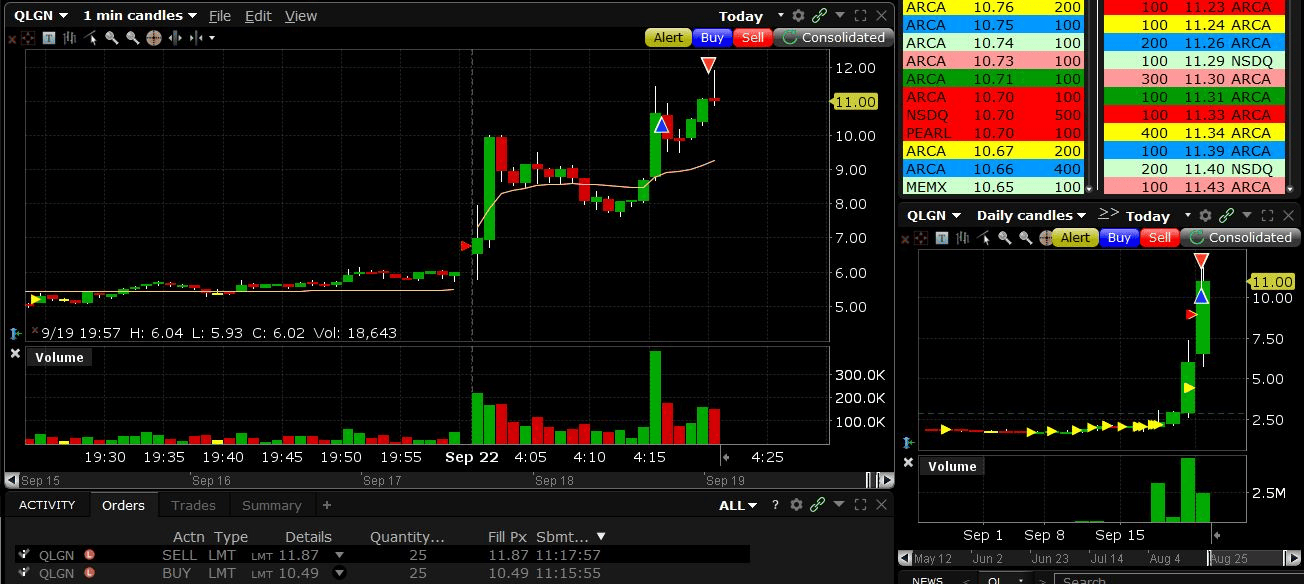Open Daily candles interval dropdown

click(1031, 216)
